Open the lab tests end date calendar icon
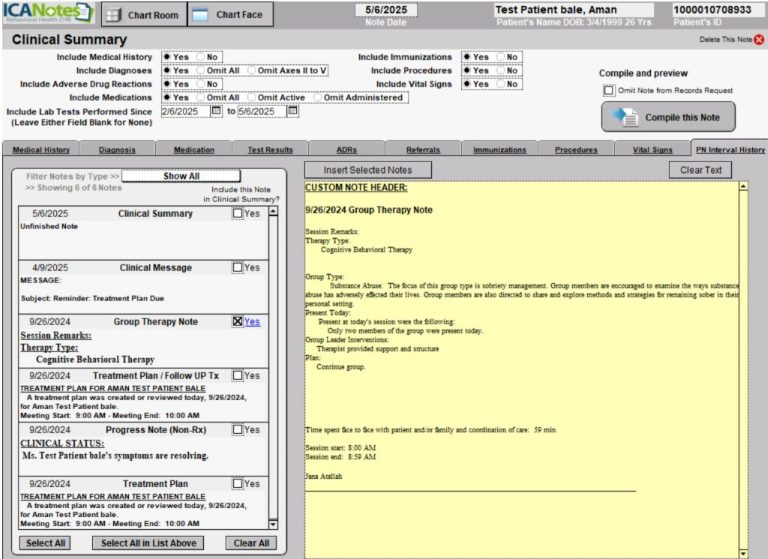Viewport: 768px width, 559px height. click(x=292, y=111)
